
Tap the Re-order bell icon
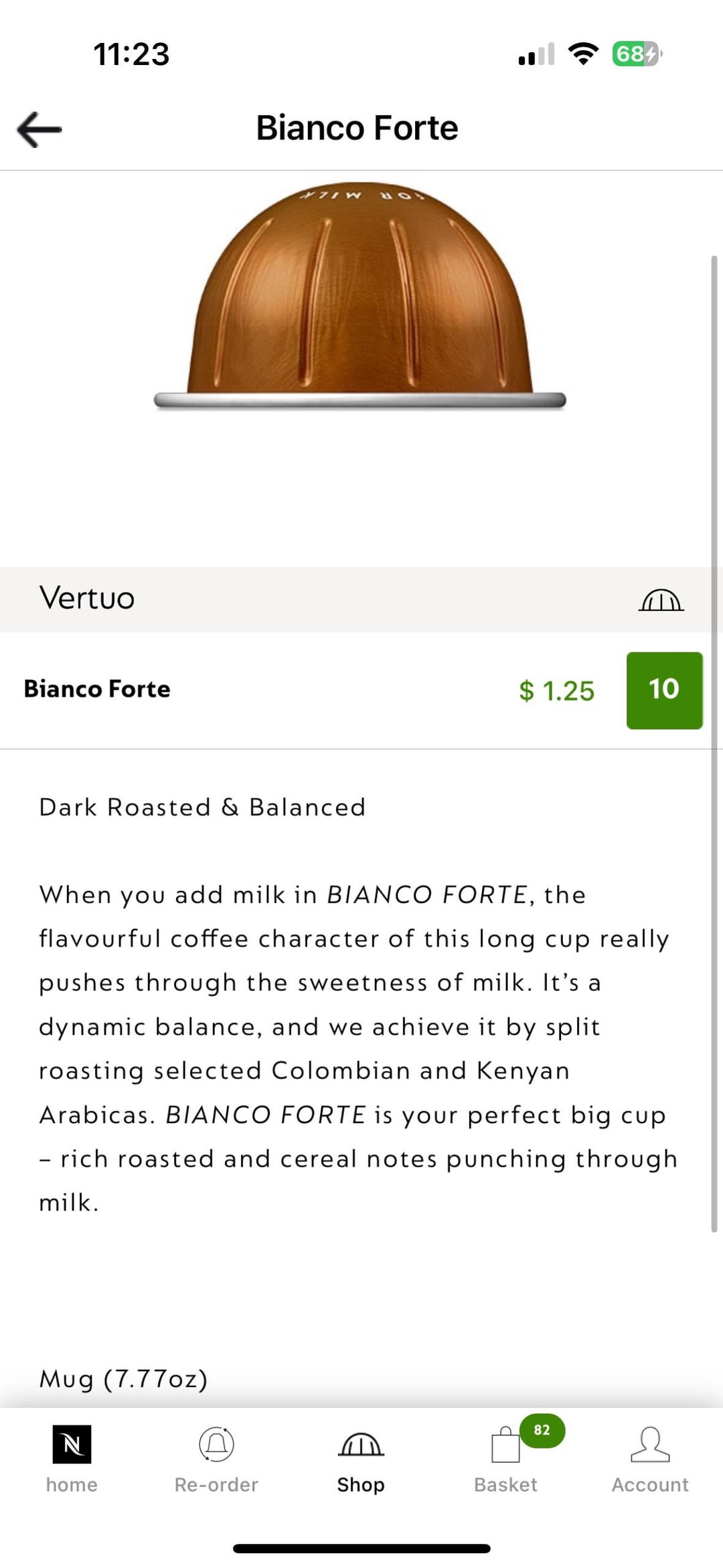tap(216, 1443)
